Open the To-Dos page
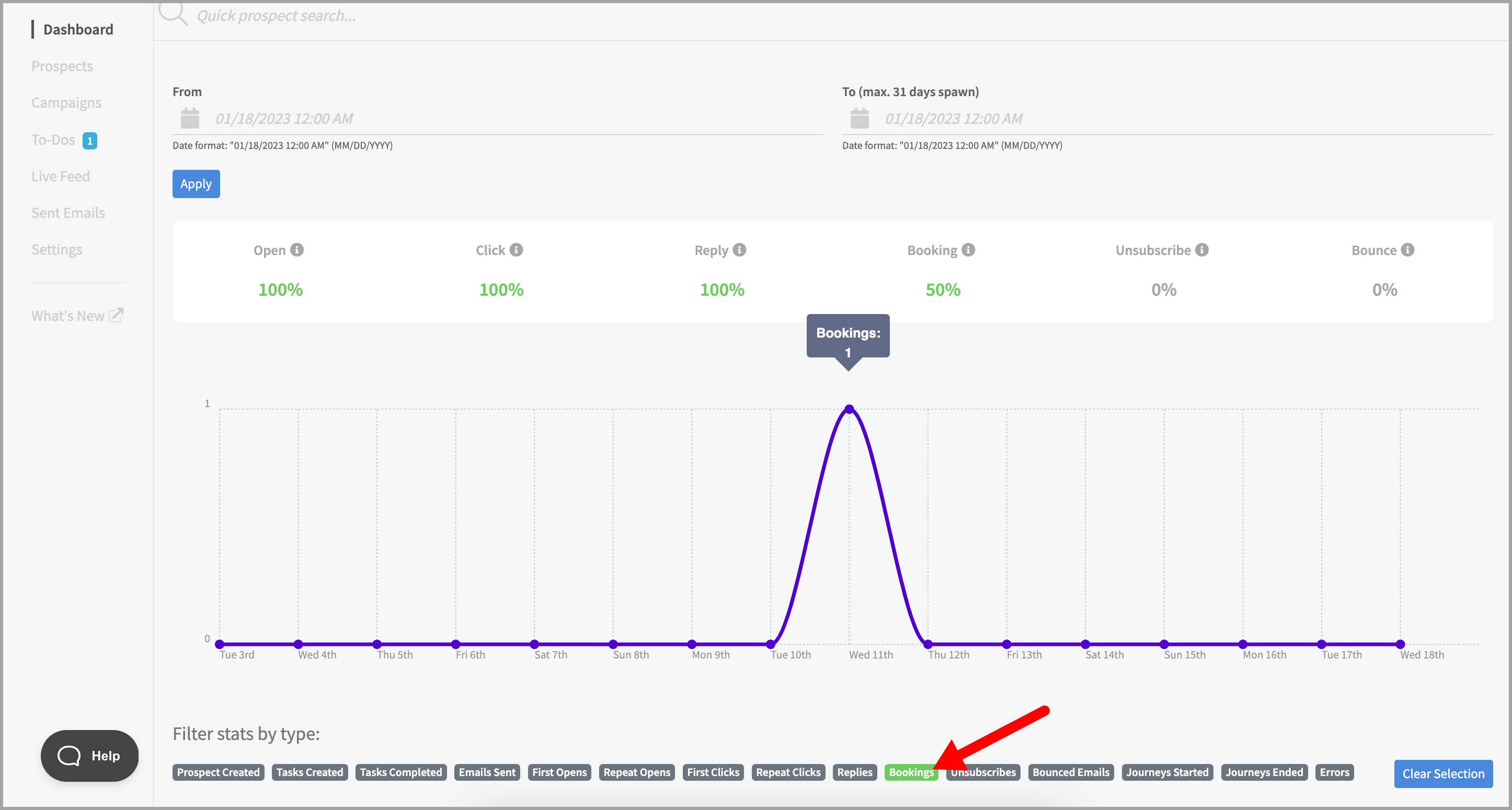This screenshot has height=810, width=1512. (x=53, y=140)
